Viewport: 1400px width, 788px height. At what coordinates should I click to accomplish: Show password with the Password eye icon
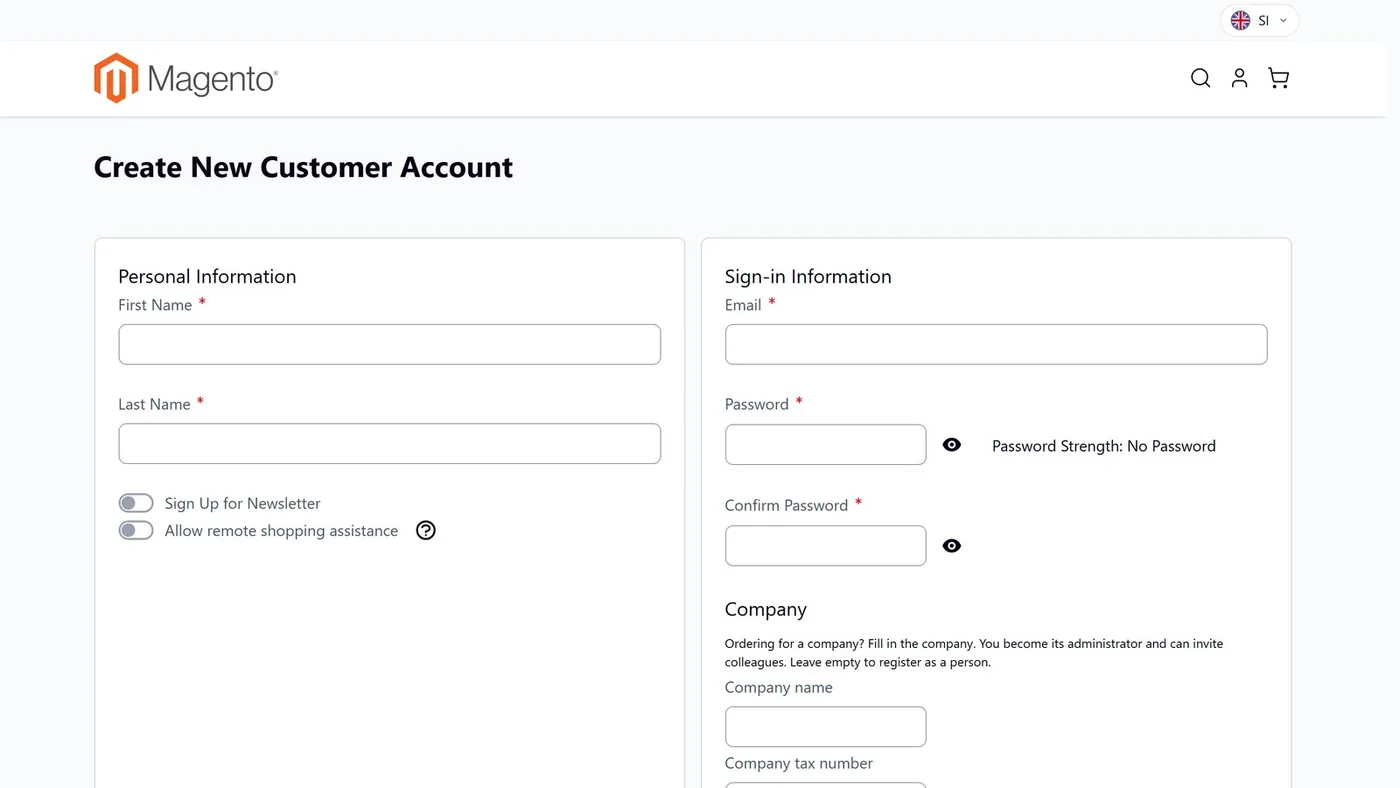pyautogui.click(x=952, y=445)
